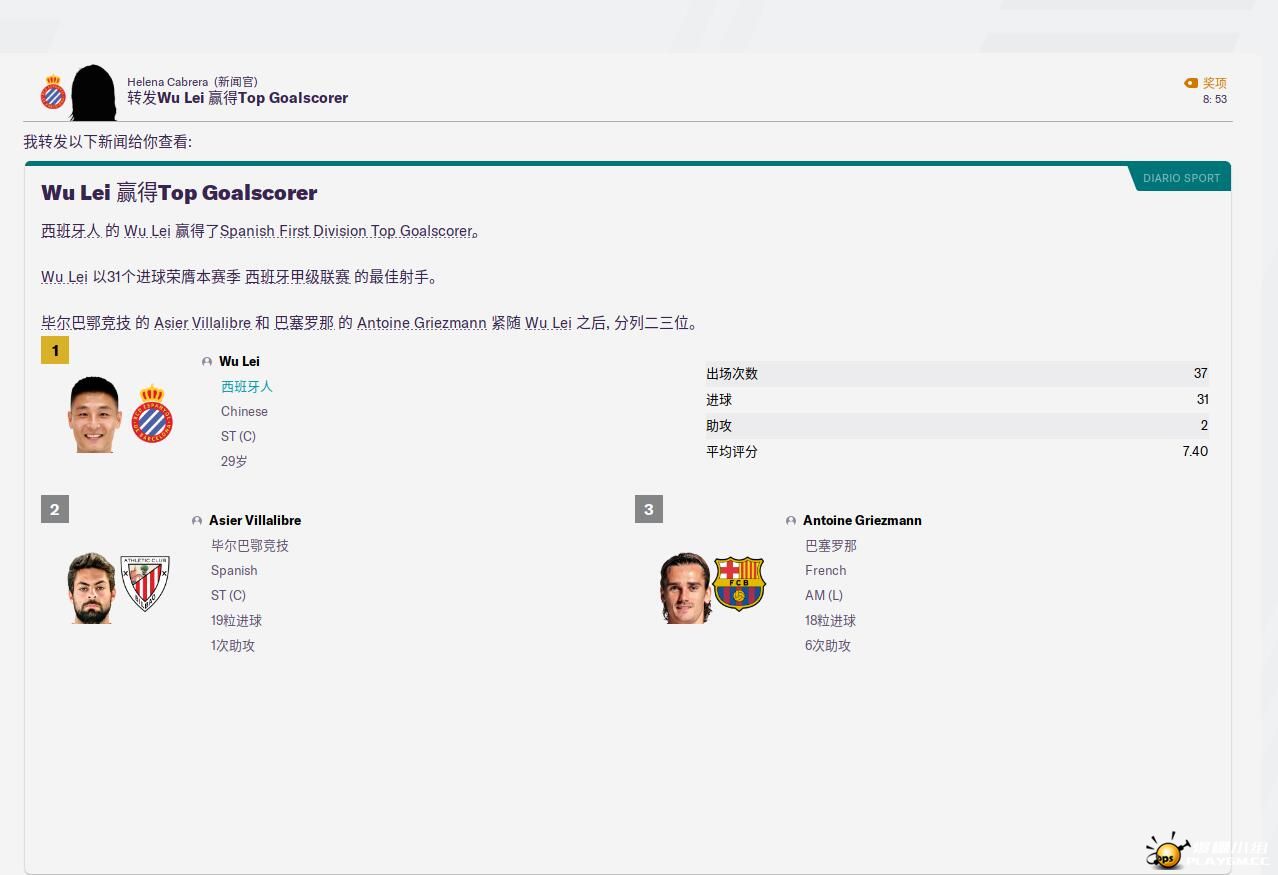This screenshot has height=875, width=1278.
Task: Click the 奖项 awards label
Action: click(1214, 83)
